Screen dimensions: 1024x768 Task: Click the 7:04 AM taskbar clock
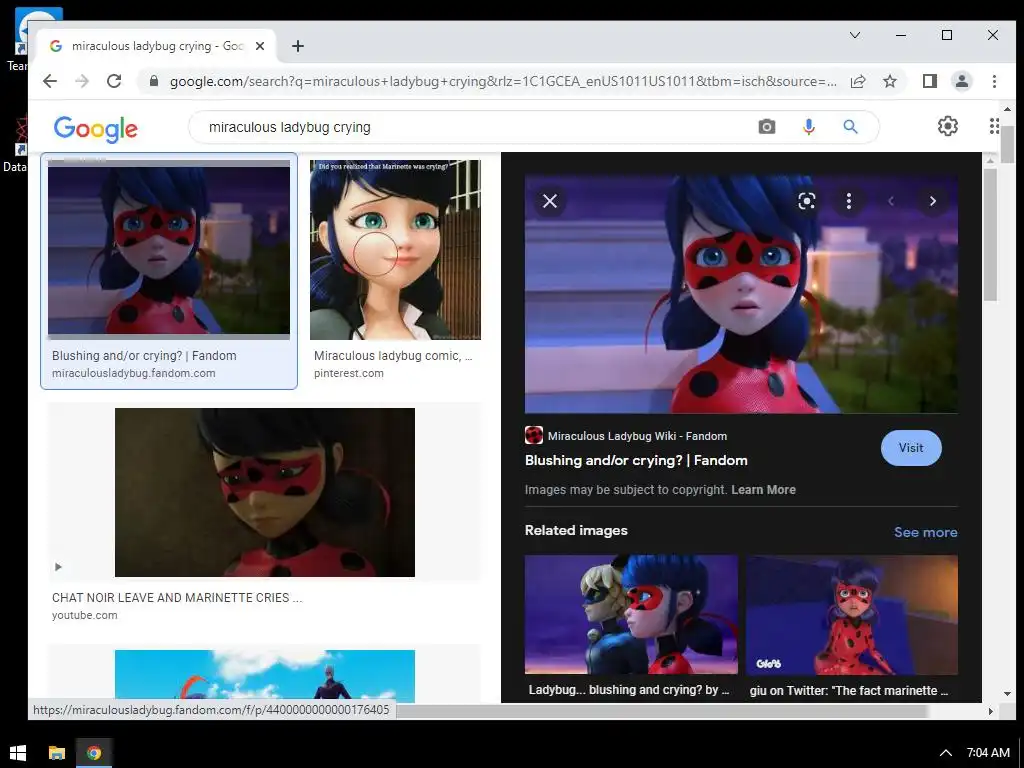pos(988,753)
